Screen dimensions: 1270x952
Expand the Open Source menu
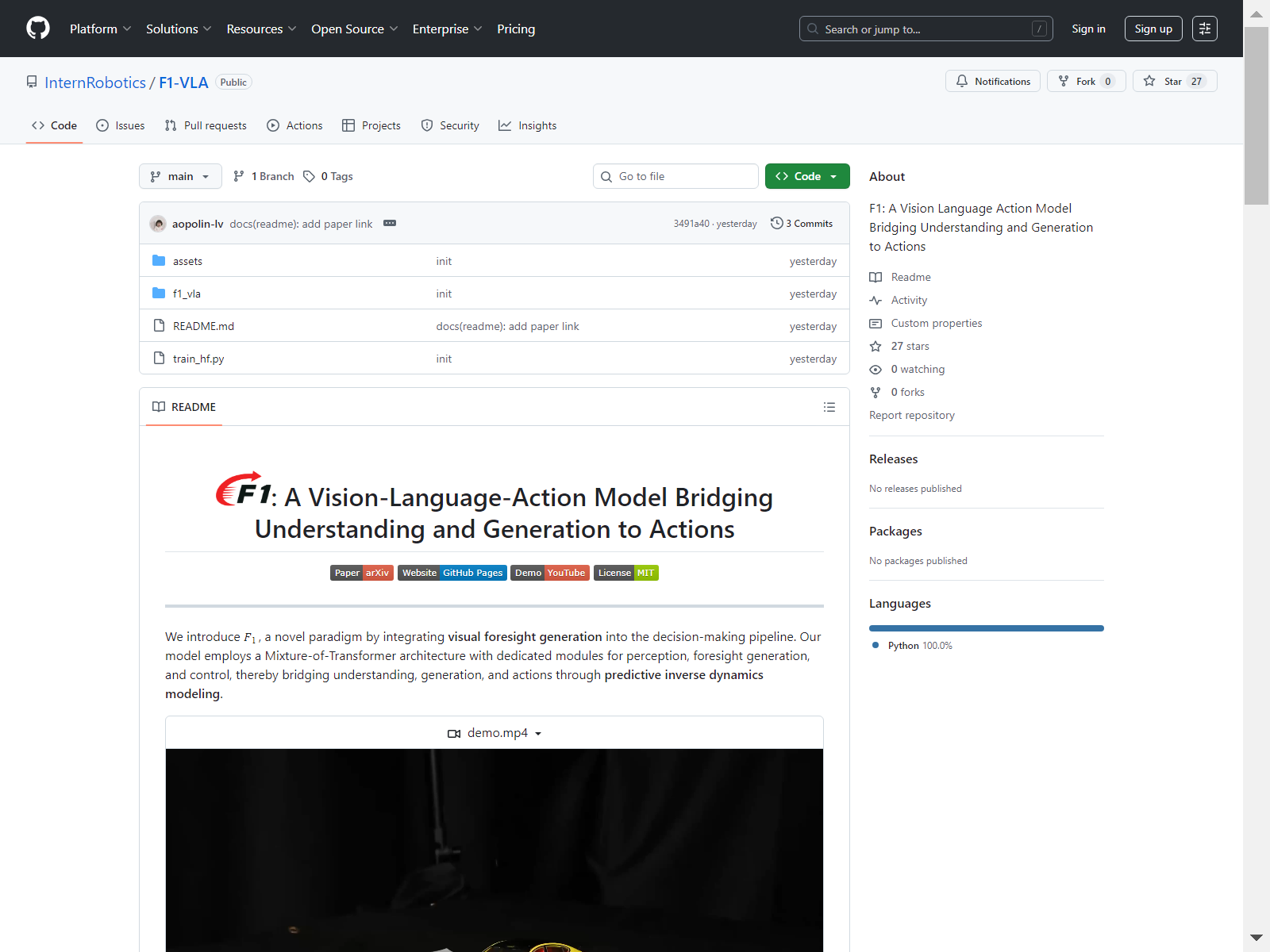pyautogui.click(x=355, y=29)
